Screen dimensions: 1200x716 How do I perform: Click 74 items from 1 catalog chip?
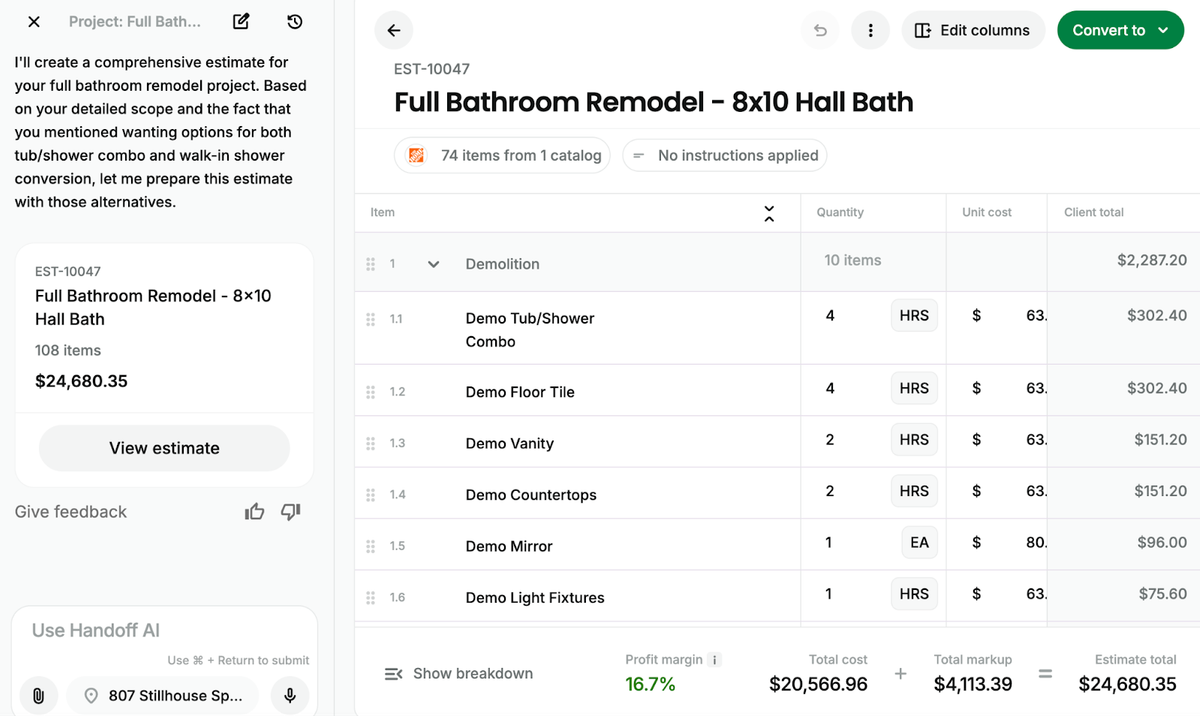point(503,155)
